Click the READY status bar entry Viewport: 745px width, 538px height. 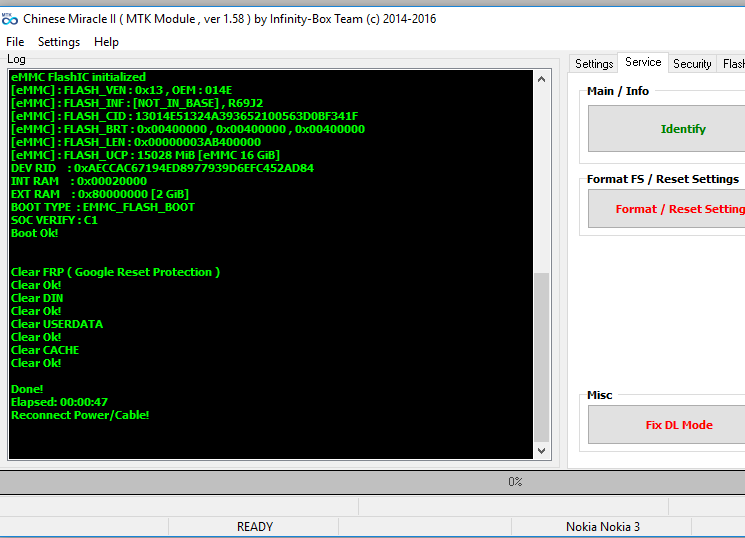255,527
